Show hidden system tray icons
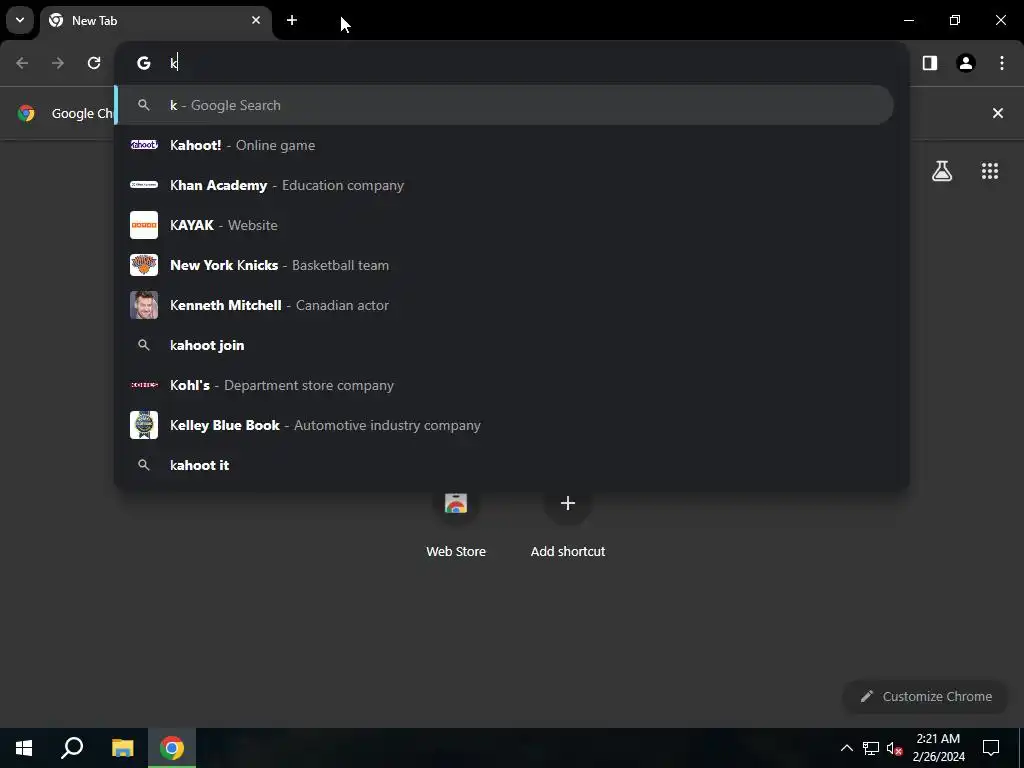 [x=846, y=748]
